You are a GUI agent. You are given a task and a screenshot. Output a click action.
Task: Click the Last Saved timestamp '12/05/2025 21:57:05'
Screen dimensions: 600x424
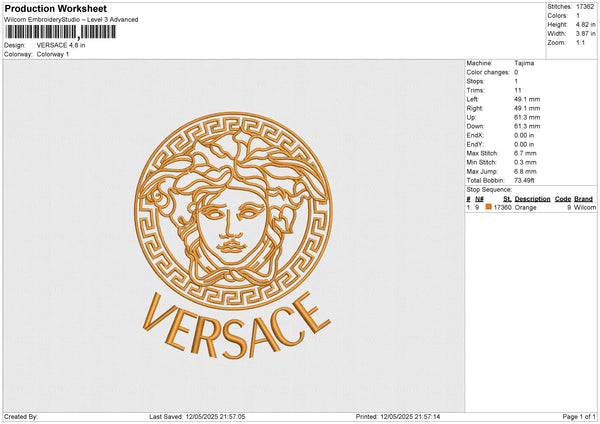pyautogui.click(x=215, y=416)
